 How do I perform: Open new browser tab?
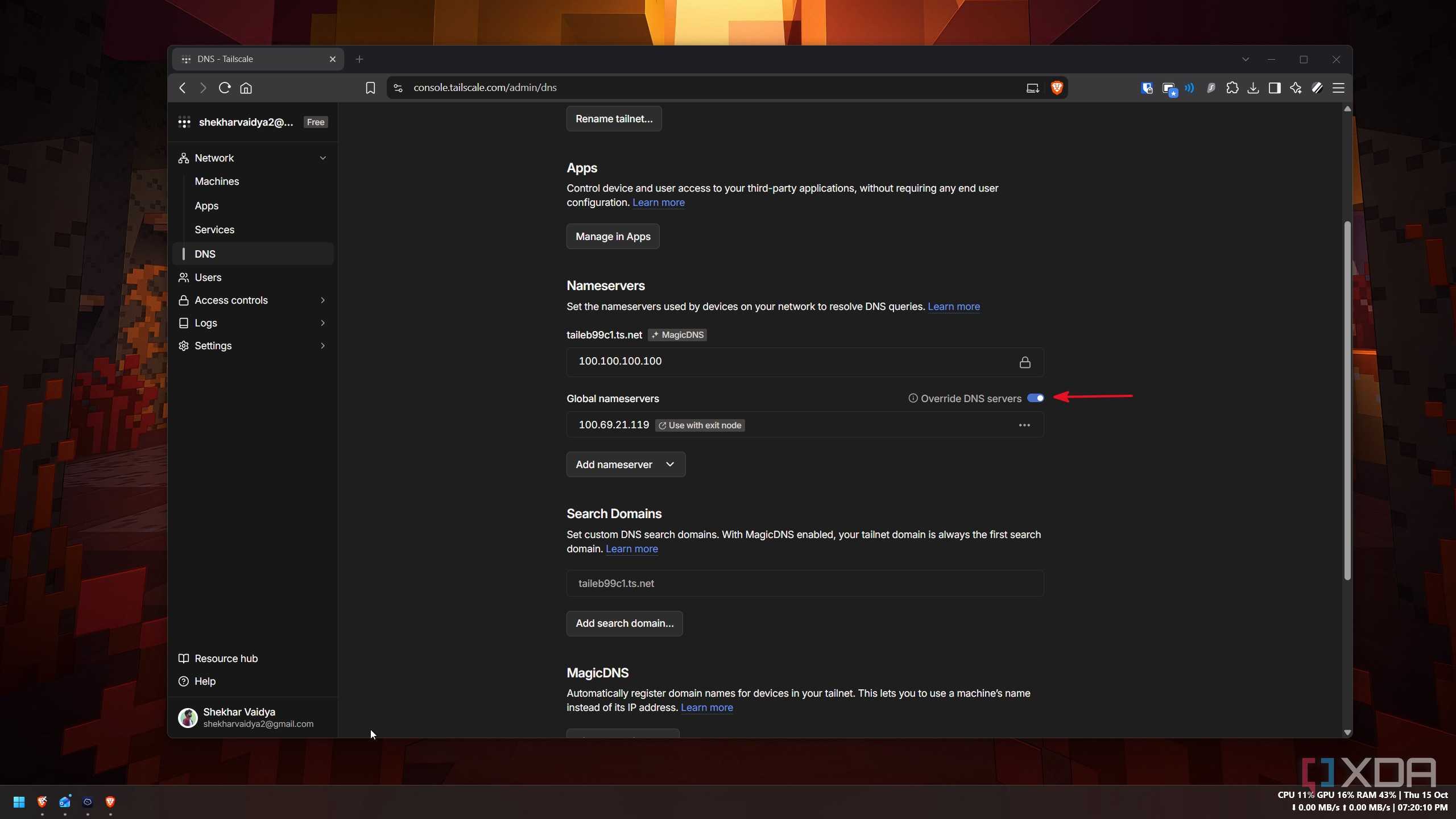pyautogui.click(x=359, y=59)
